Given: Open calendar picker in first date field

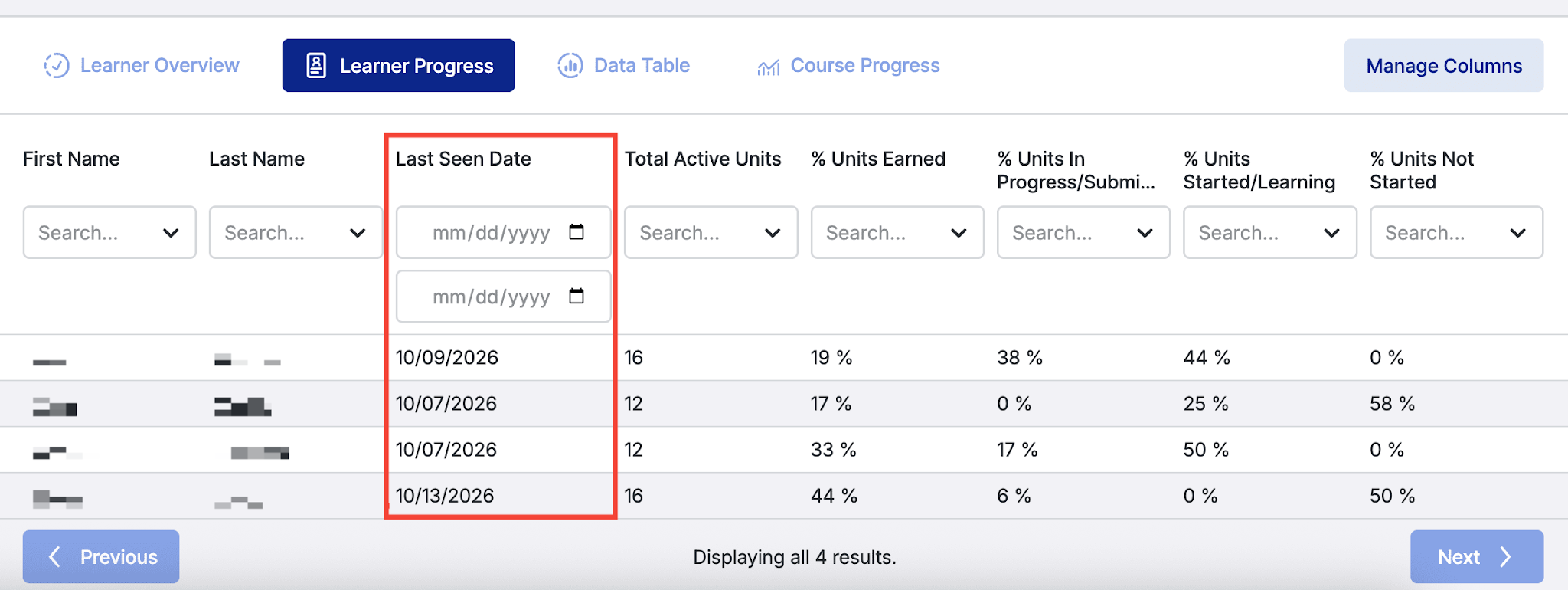Looking at the screenshot, I should tap(577, 231).
